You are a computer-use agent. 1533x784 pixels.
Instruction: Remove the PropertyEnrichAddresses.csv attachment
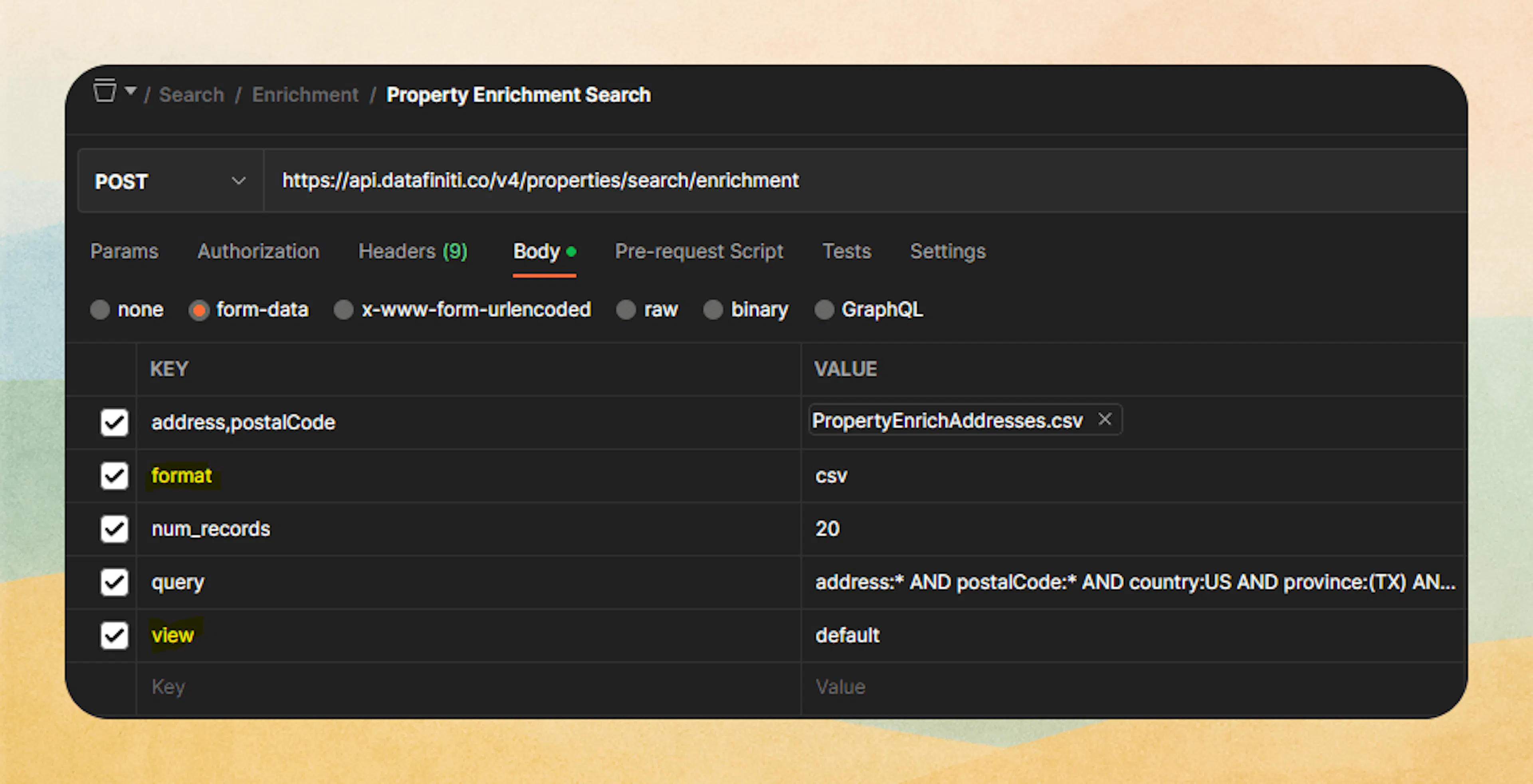point(1105,420)
